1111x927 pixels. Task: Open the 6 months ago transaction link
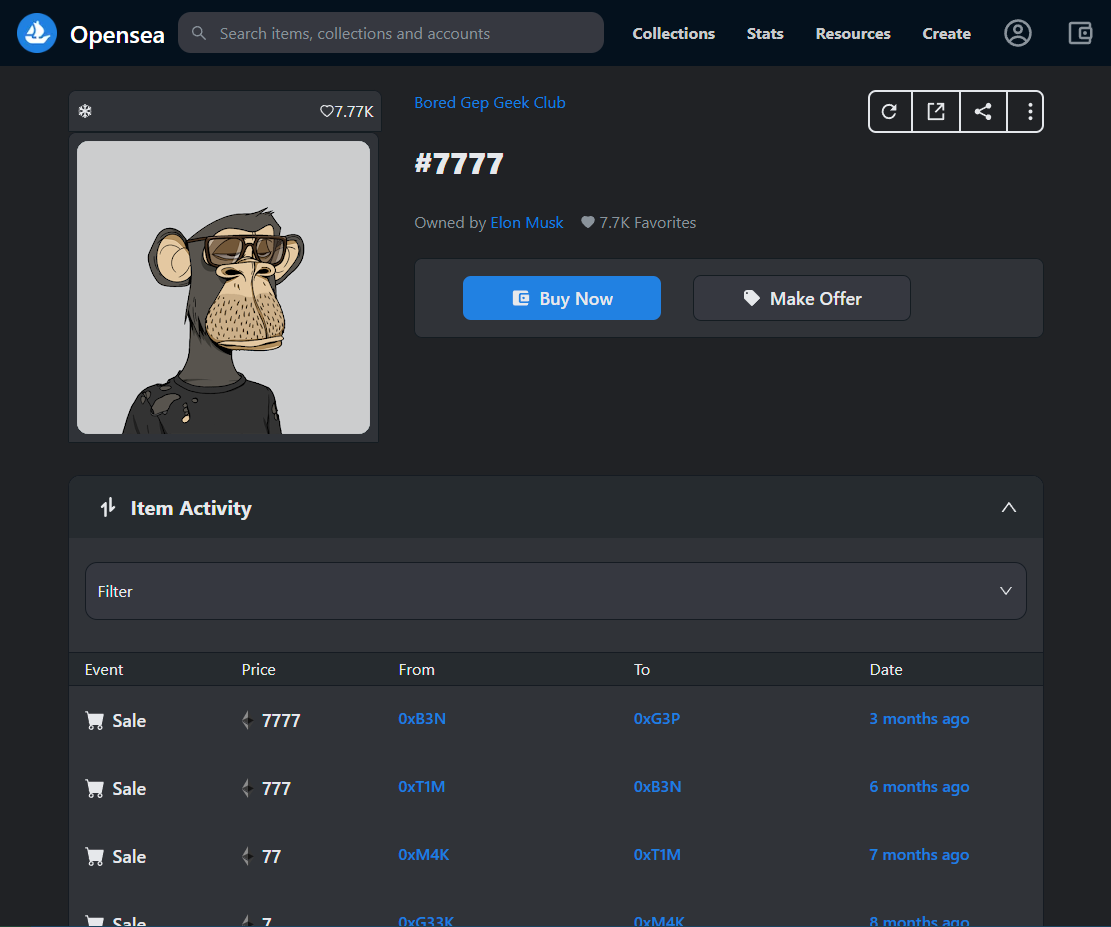[x=919, y=787]
